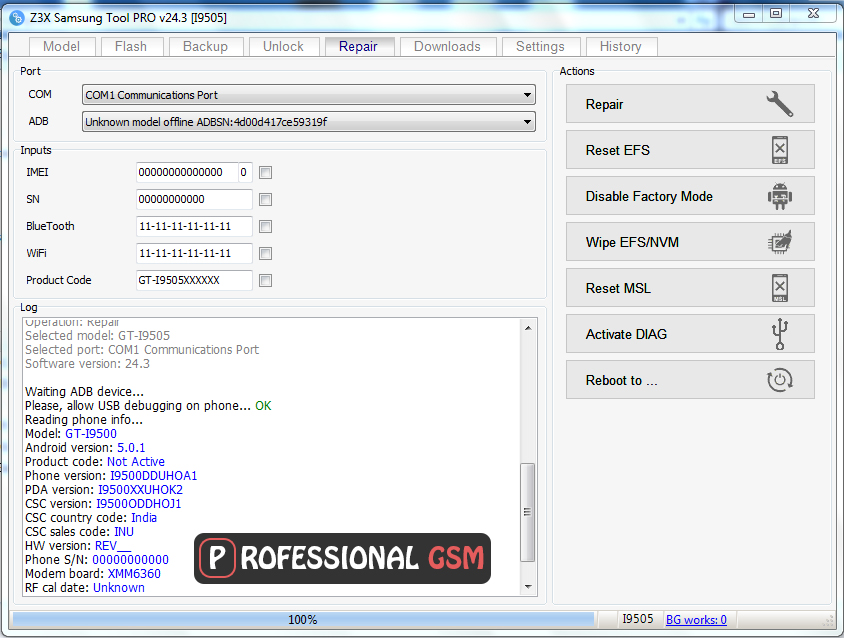View the History tab
Viewport: 844px width, 638px height.
[621, 46]
